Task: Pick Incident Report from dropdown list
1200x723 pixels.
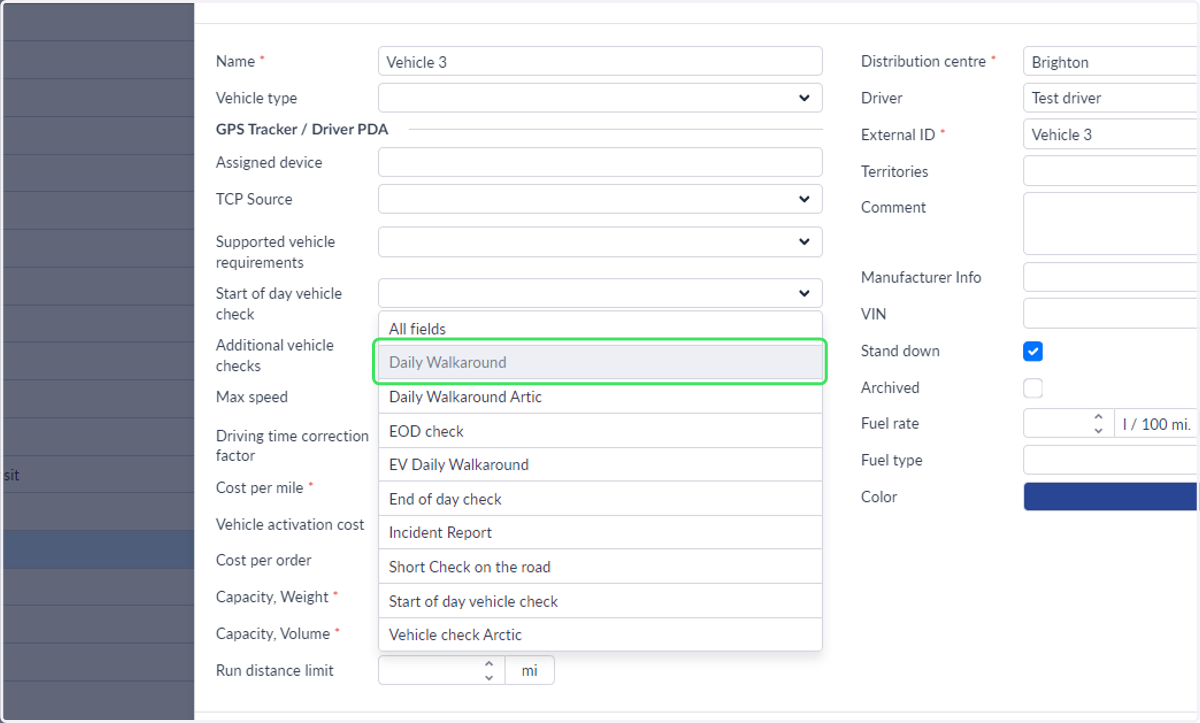Action: [600, 533]
